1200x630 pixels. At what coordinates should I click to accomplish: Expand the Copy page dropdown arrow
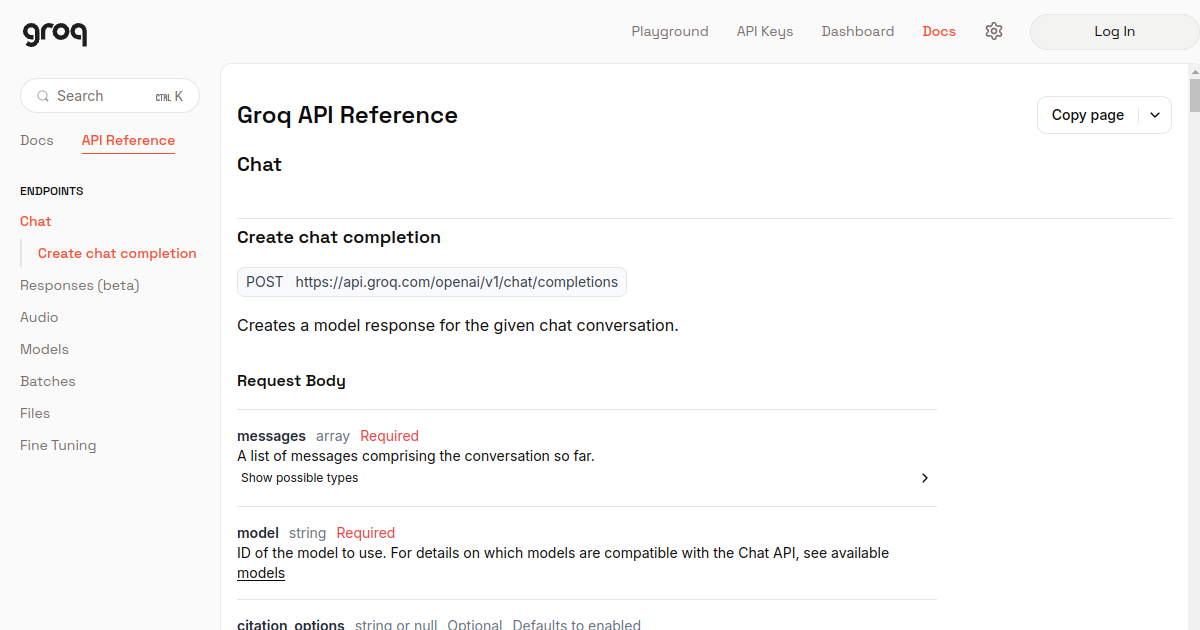point(1155,115)
